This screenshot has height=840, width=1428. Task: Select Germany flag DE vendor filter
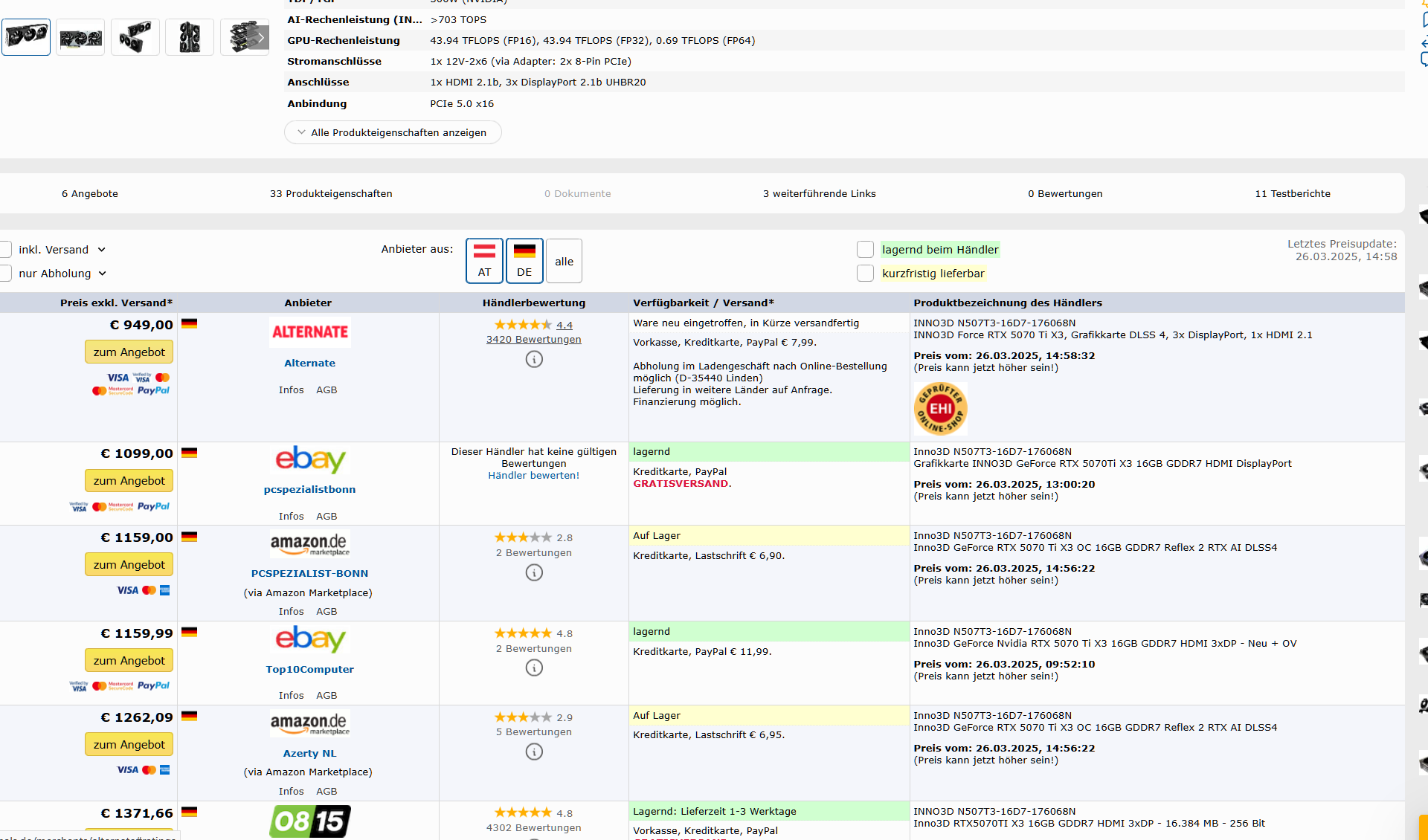tap(524, 261)
